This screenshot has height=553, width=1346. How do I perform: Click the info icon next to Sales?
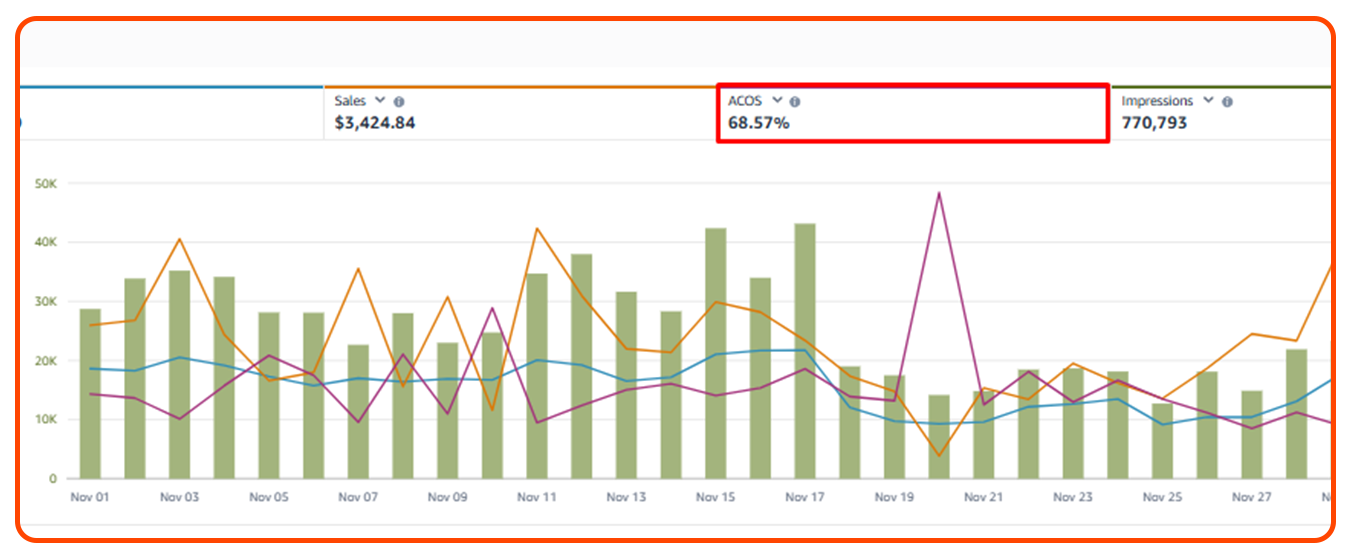(399, 101)
